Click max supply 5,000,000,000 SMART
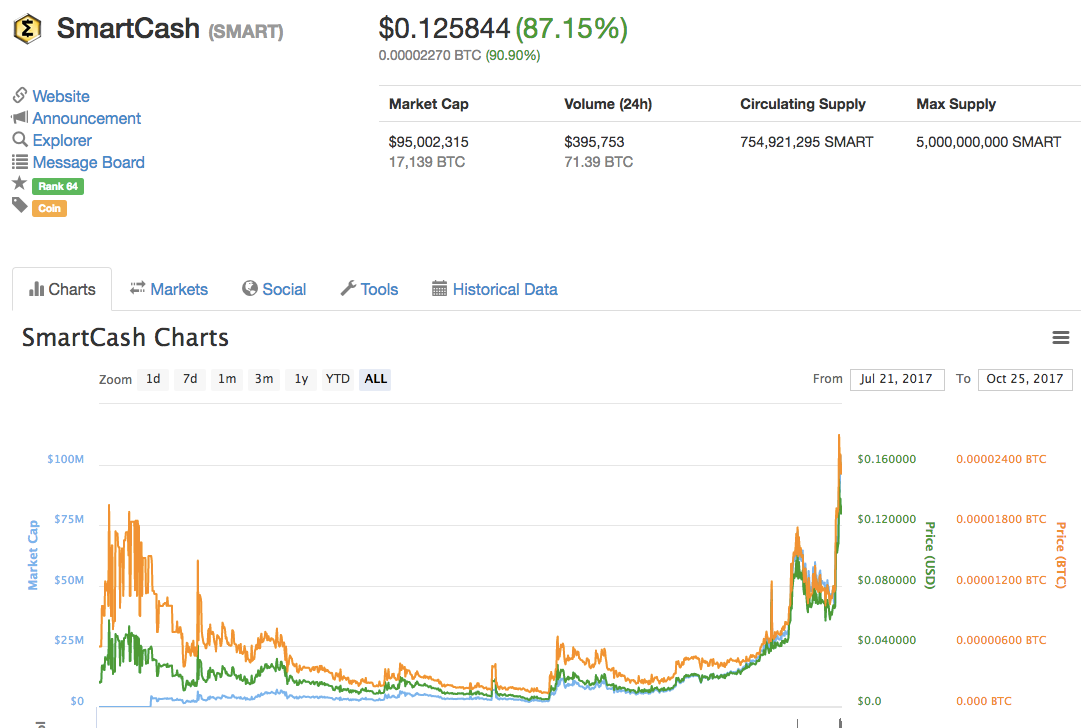 (x=988, y=142)
